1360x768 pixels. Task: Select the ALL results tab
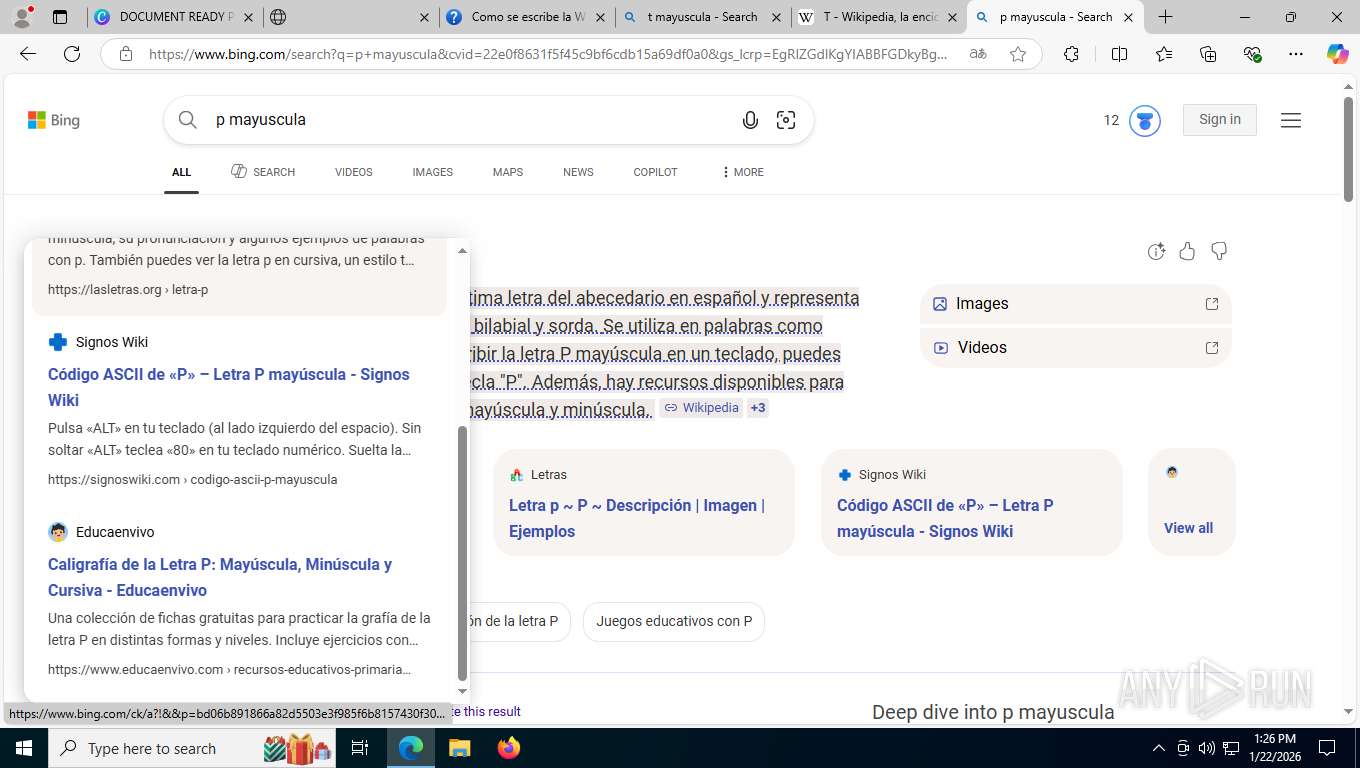point(181,172)
